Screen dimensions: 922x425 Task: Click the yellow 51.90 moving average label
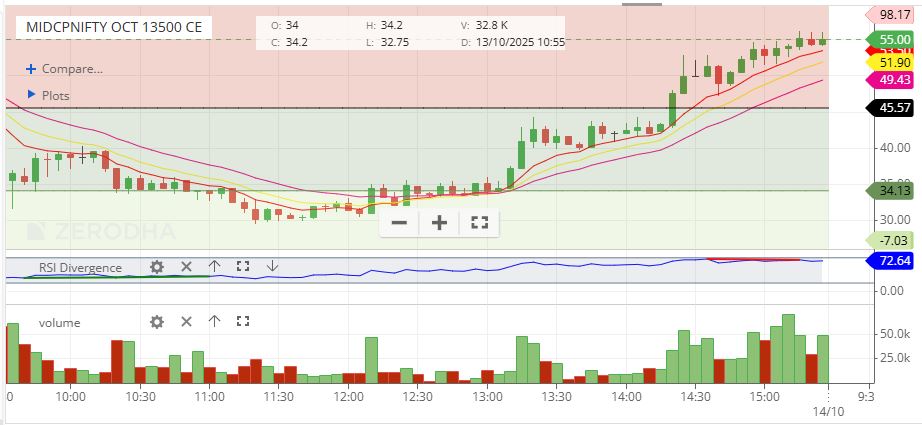click(887, 62)
